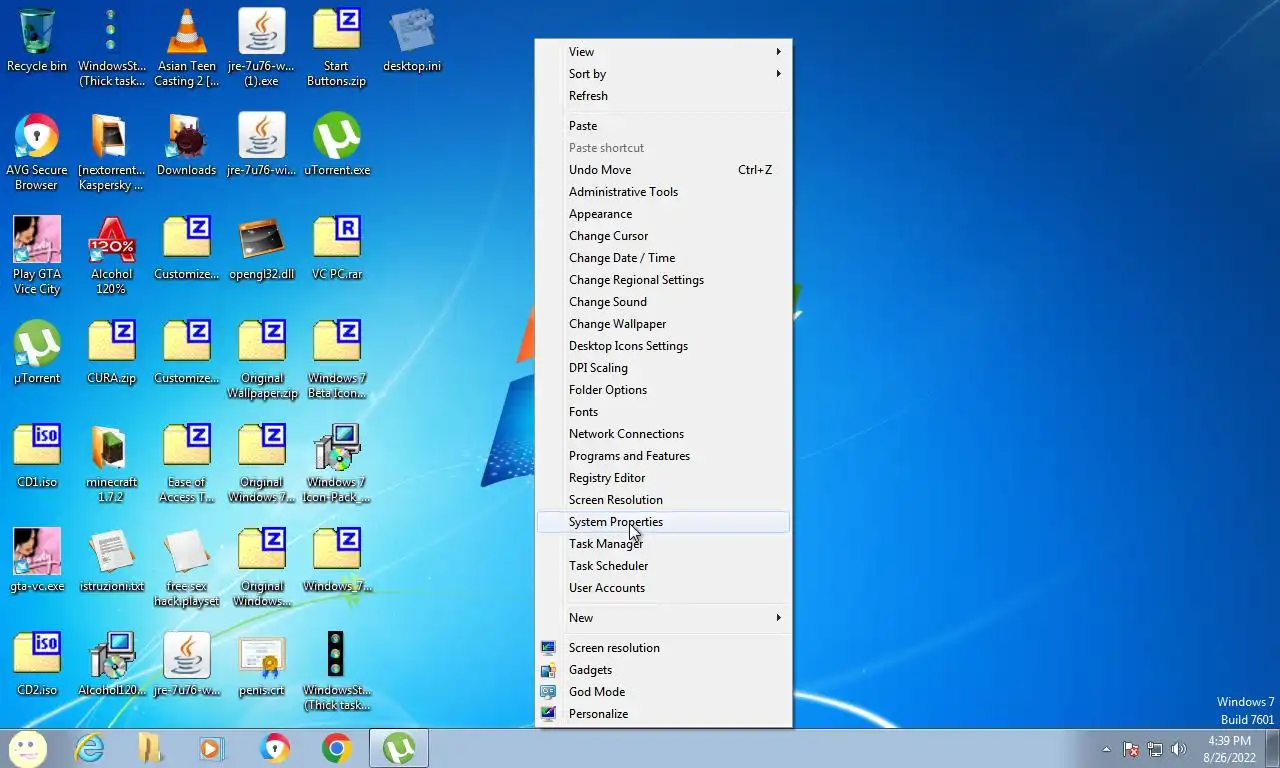This screenshot has height=768, width=1280.
Task: Choose Undo Move in the context menu
Action: [x=664, y=170]
